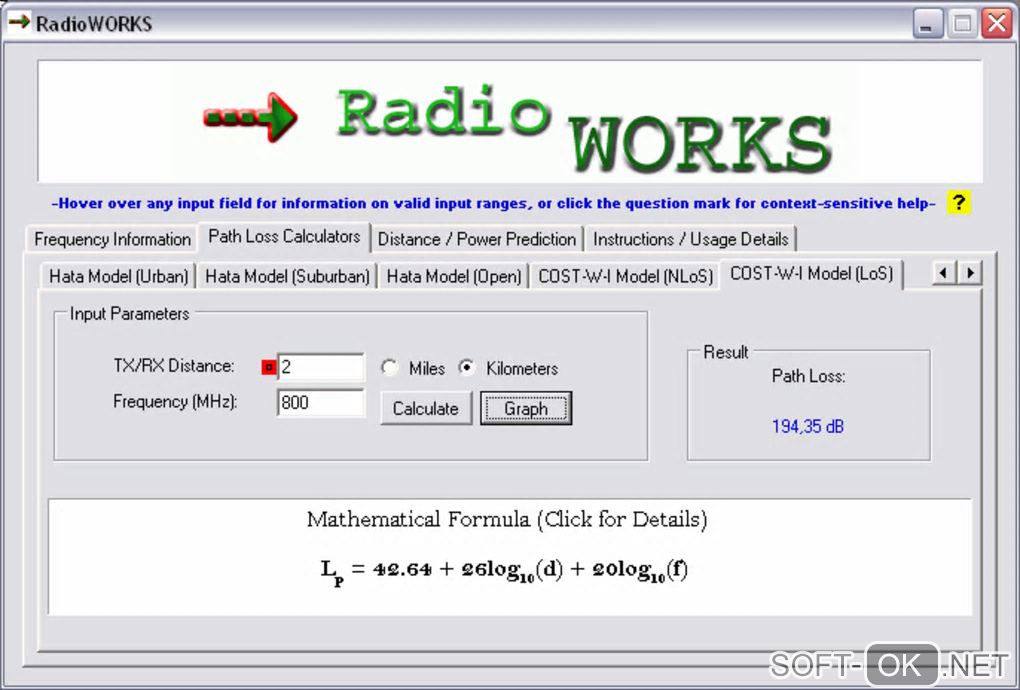Click the "Path Loss:" result label
The height and width of the screenshot is (690, 1020).
808,376
